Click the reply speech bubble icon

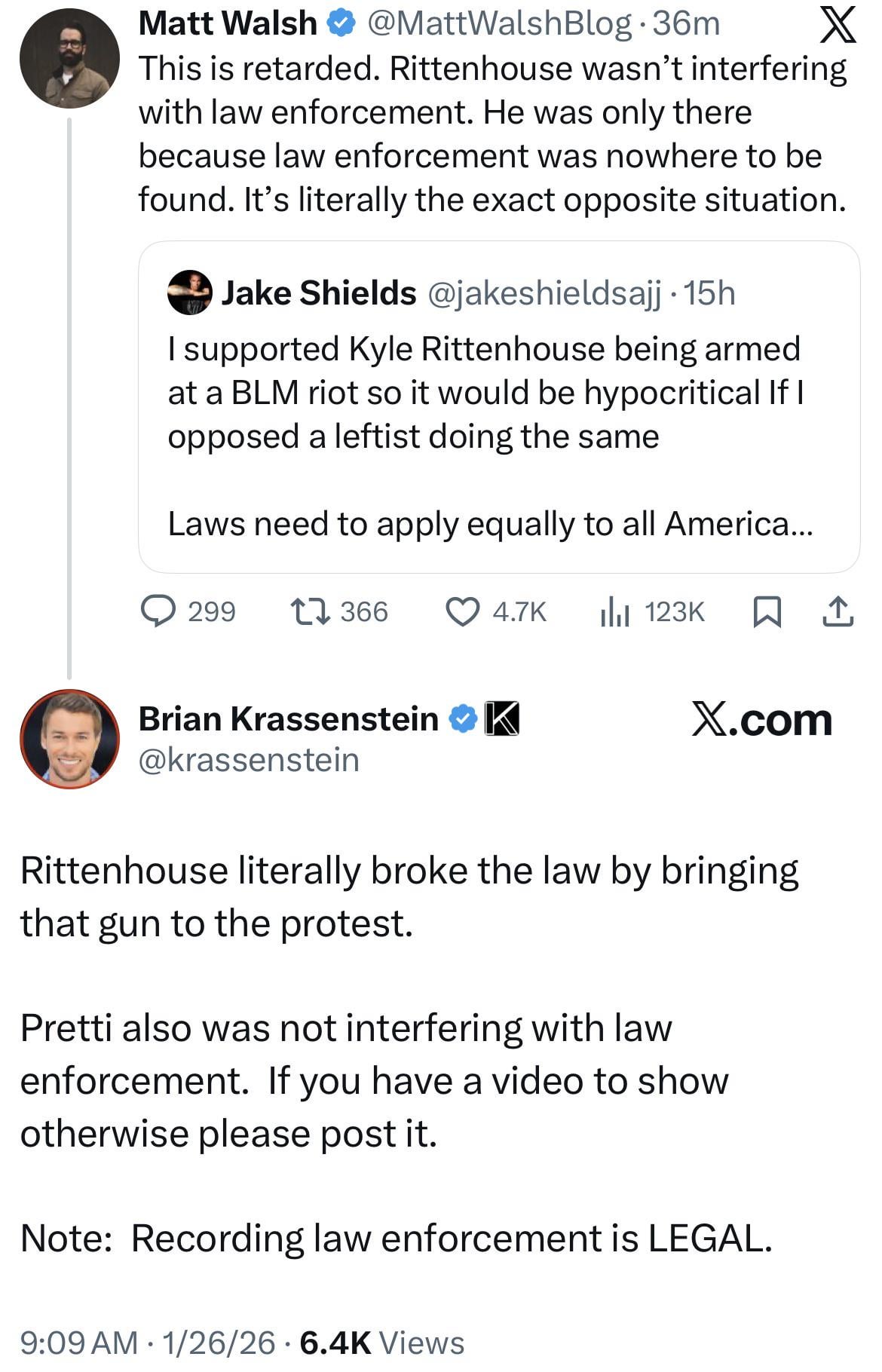[x=159, y=611]
